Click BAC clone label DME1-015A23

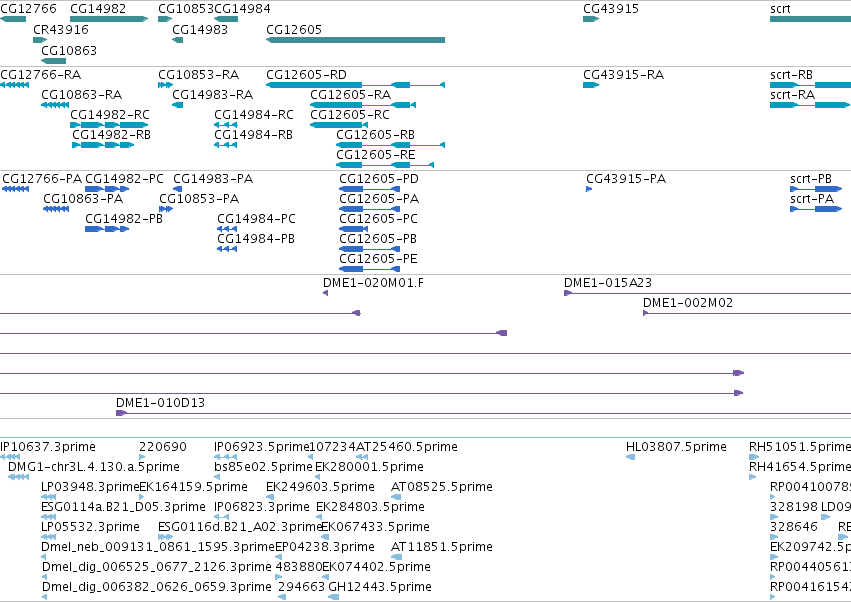pyautogui.click(x=608, y=283)
